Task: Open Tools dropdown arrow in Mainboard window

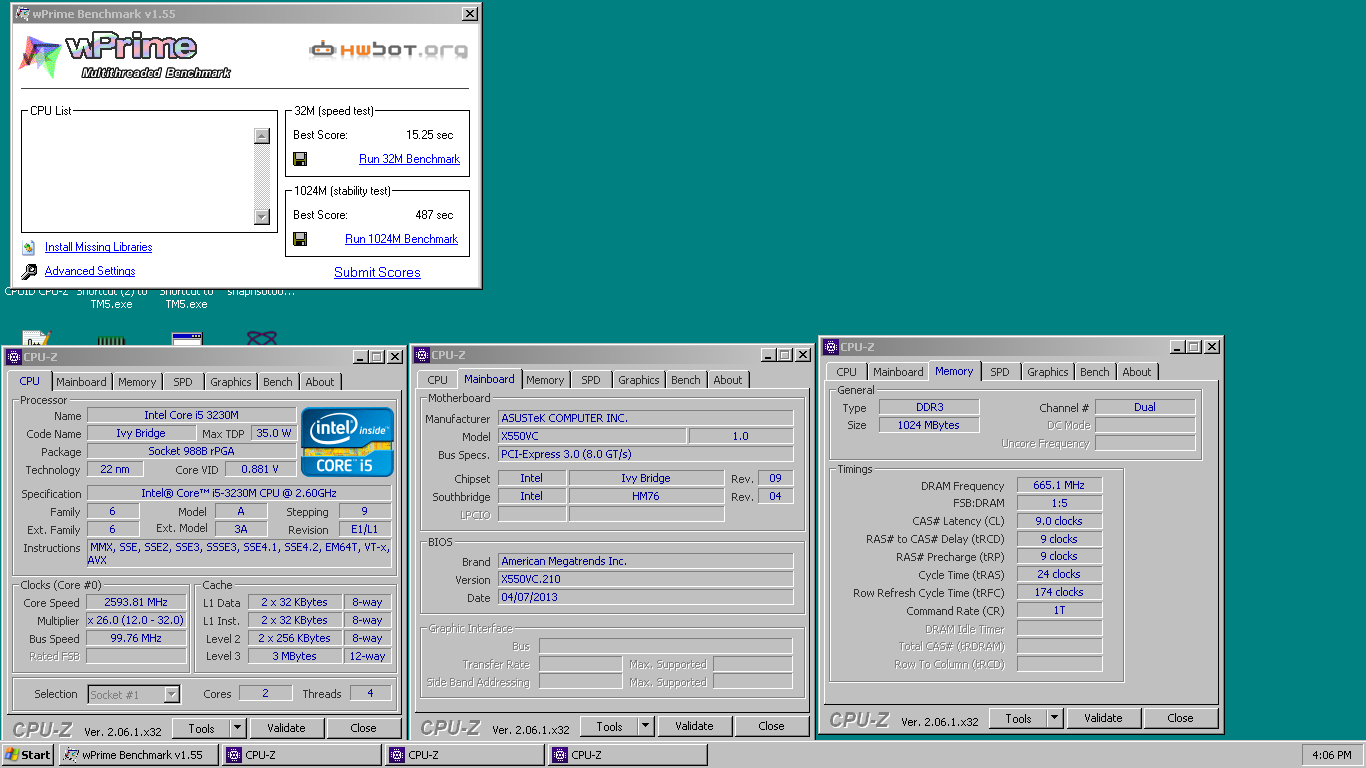Action: click(645, 726)
